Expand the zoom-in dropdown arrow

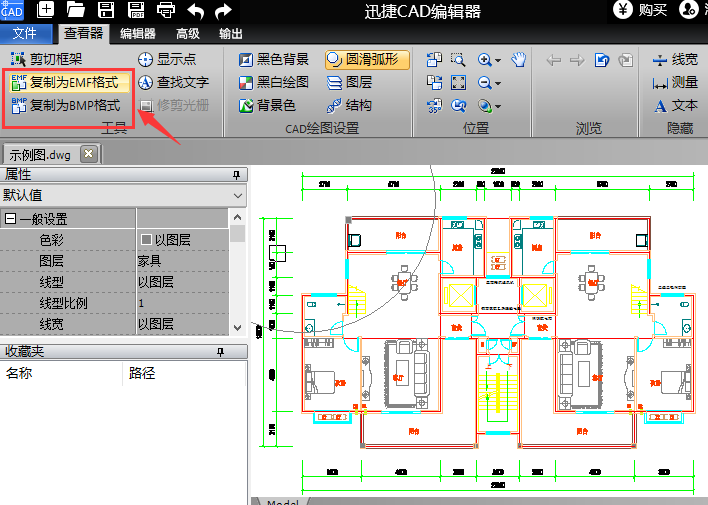(x=497, y=60)
